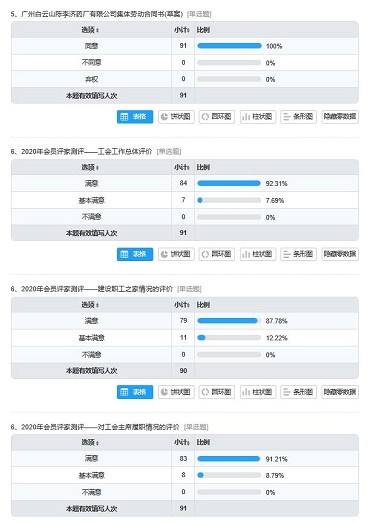Select pie chart (饼状图) button for the 建设职工之家 question
The image size is (372, 522).
[176, 392]
